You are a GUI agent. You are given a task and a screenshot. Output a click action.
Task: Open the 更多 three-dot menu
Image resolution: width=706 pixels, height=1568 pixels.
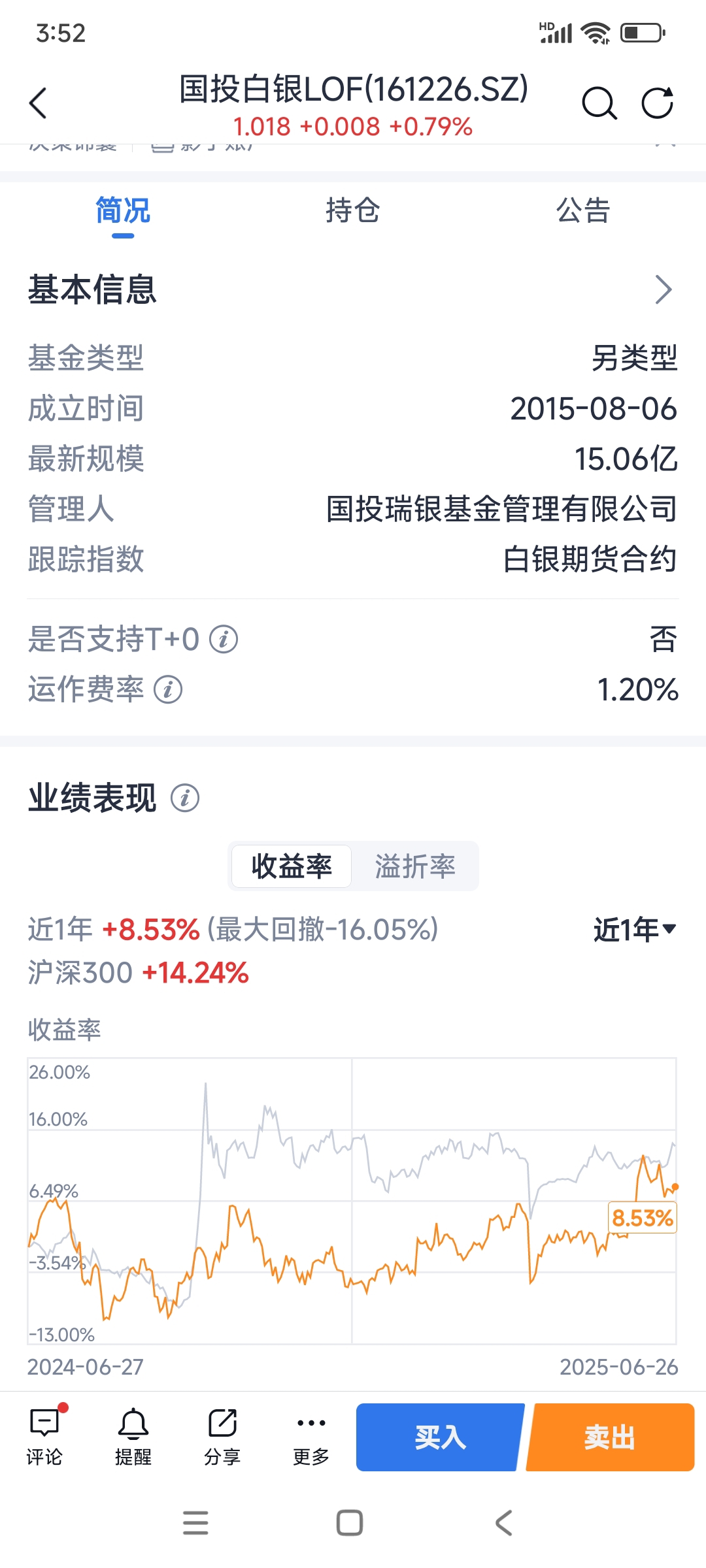pos(311,1437)
